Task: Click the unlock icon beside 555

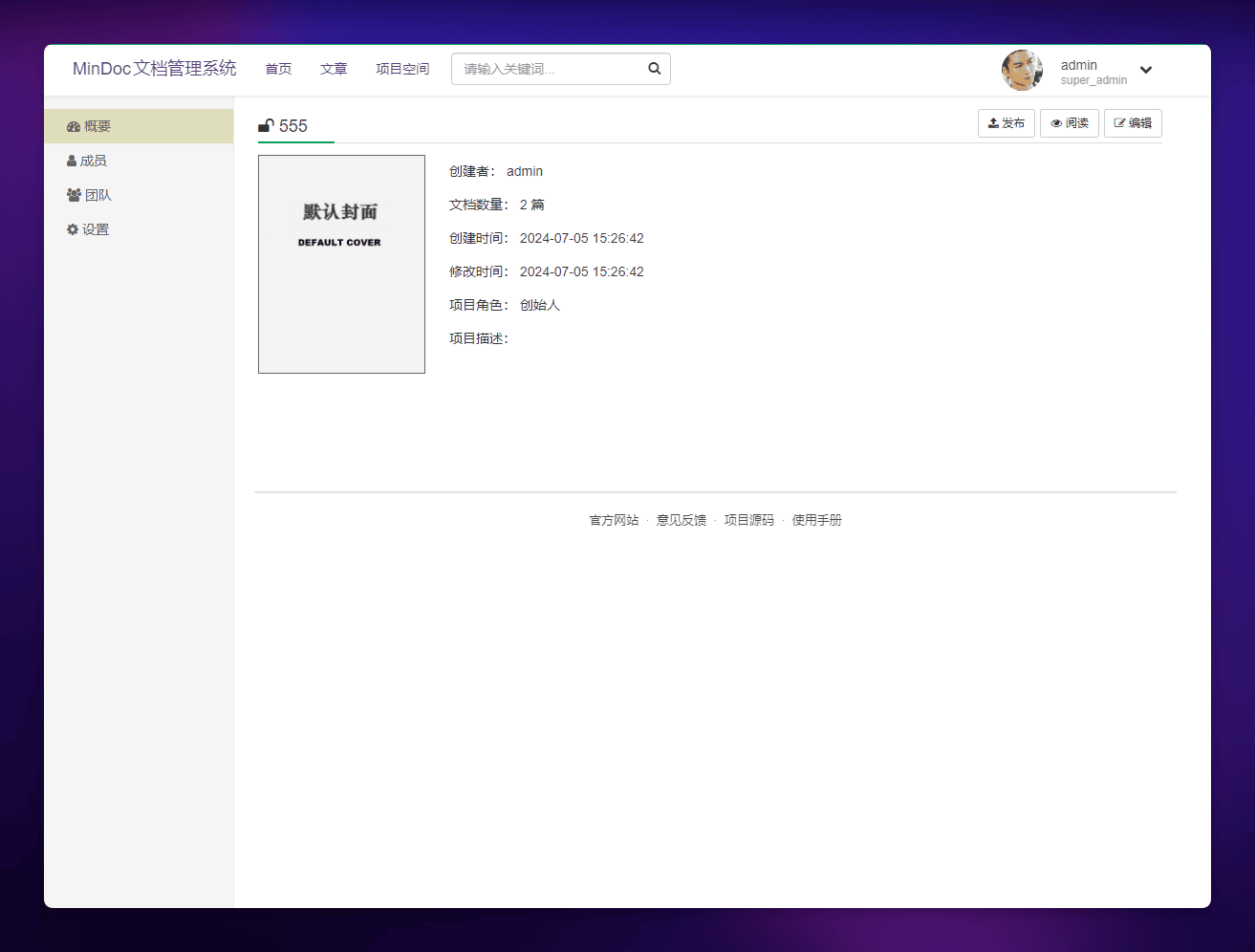Action: (266, 125)
